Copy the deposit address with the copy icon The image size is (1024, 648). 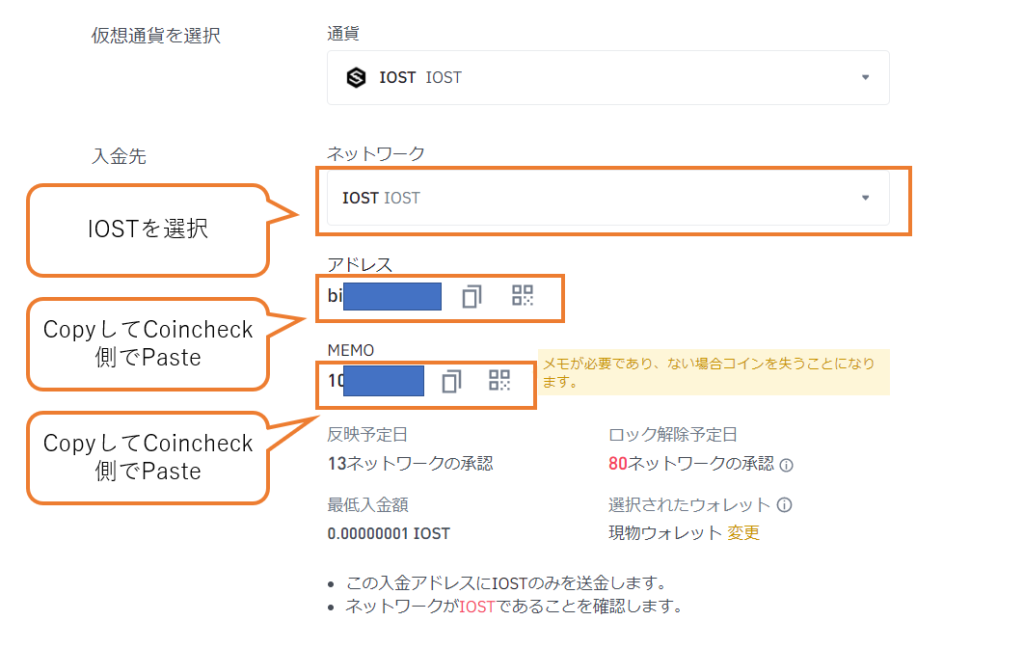[x=472, y=296]
